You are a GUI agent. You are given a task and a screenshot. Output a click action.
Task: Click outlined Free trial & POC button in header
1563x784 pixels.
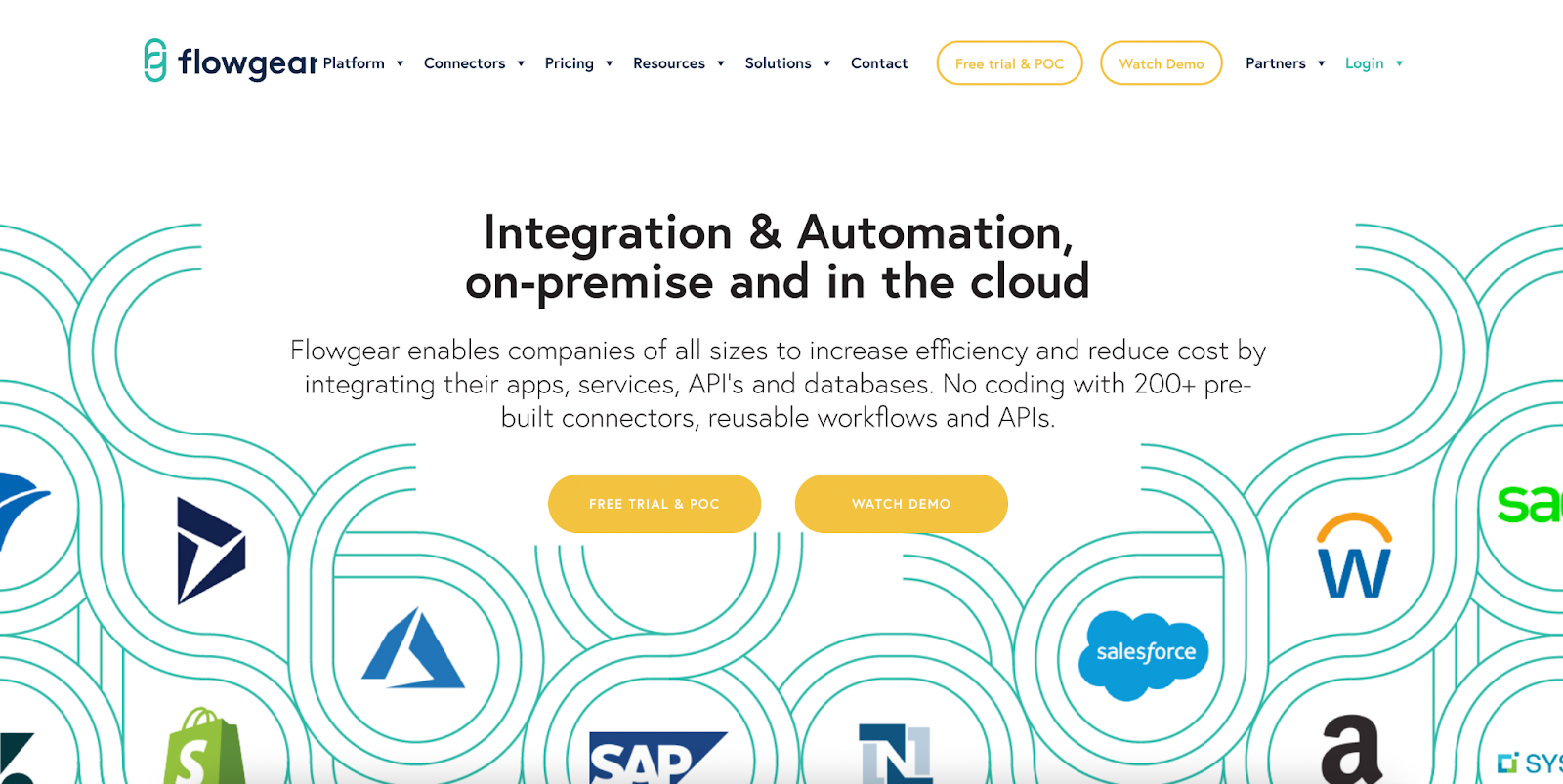click(1009, 63)
